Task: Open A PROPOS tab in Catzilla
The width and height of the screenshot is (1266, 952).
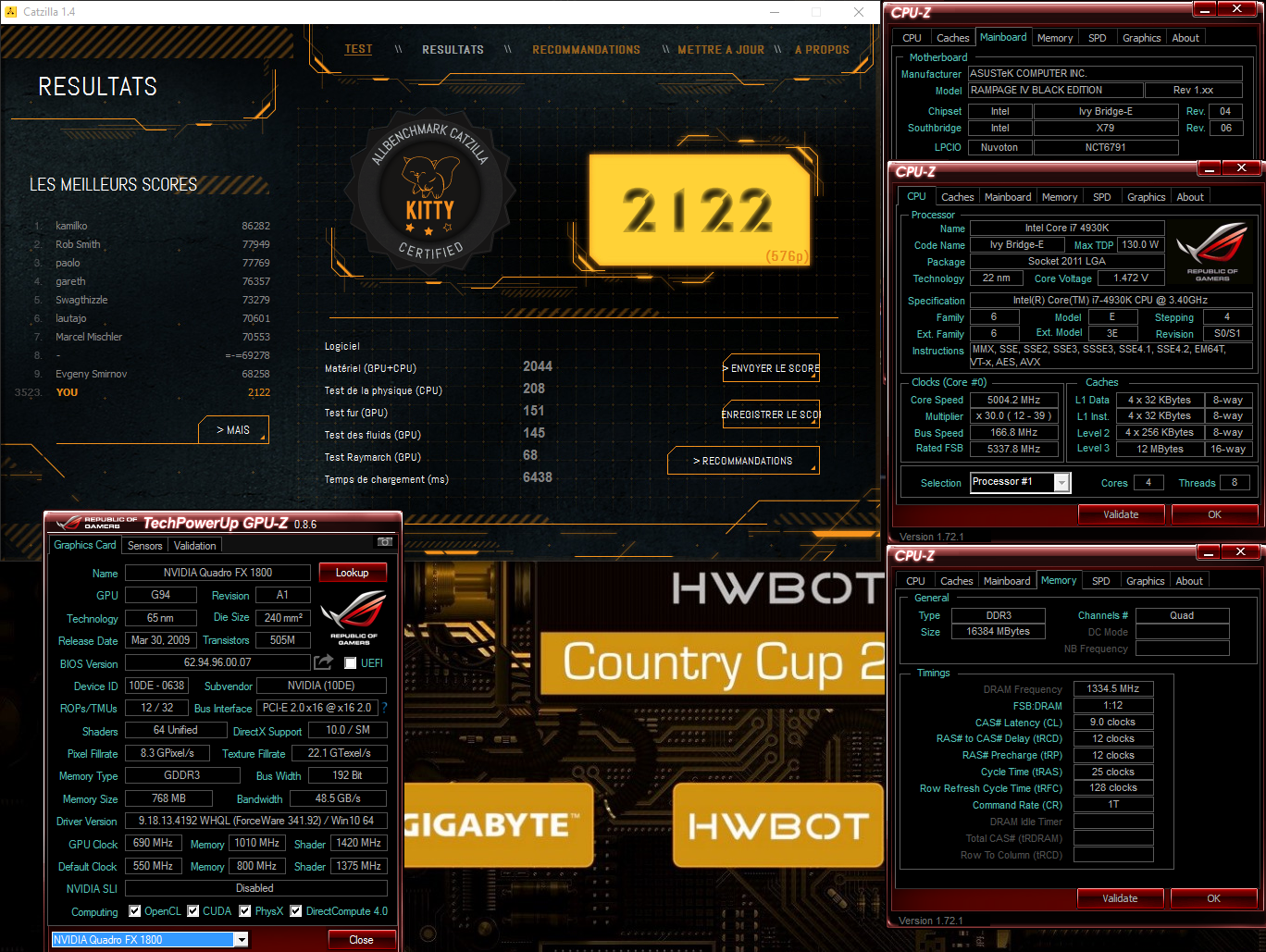Action: (822, 50)
